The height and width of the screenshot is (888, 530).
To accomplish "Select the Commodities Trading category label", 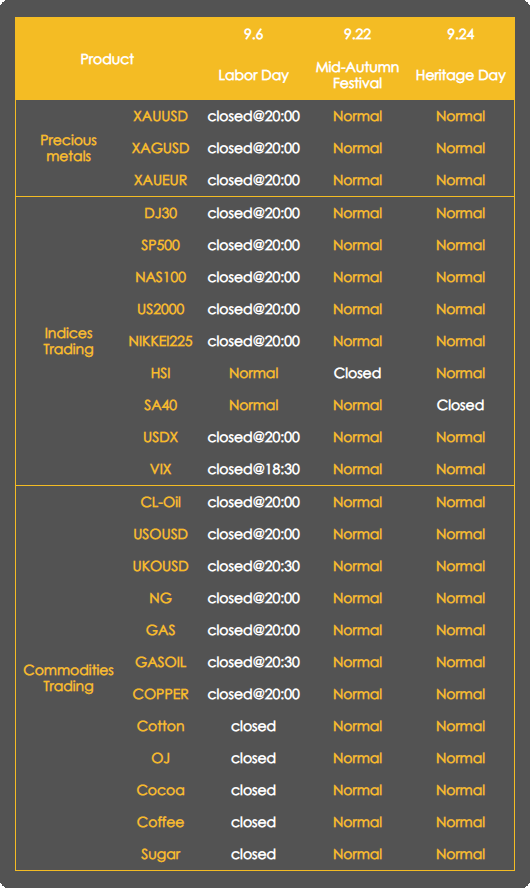I will (69, 678).
